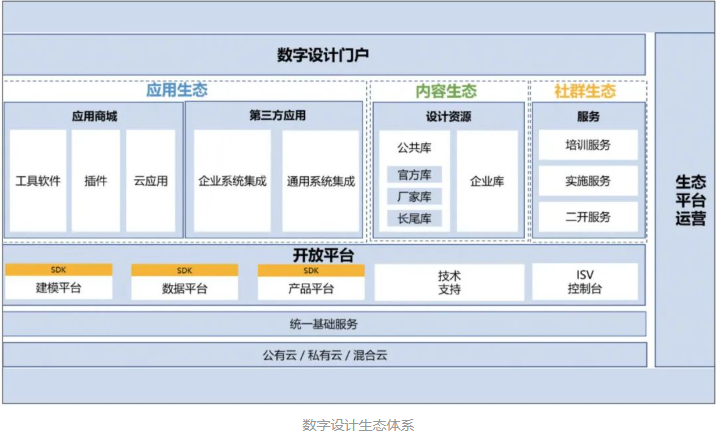Click the 插件 box in 应用商城
Image resolution: width=716 pixels, height=441 pixels.
coord(96,181)
